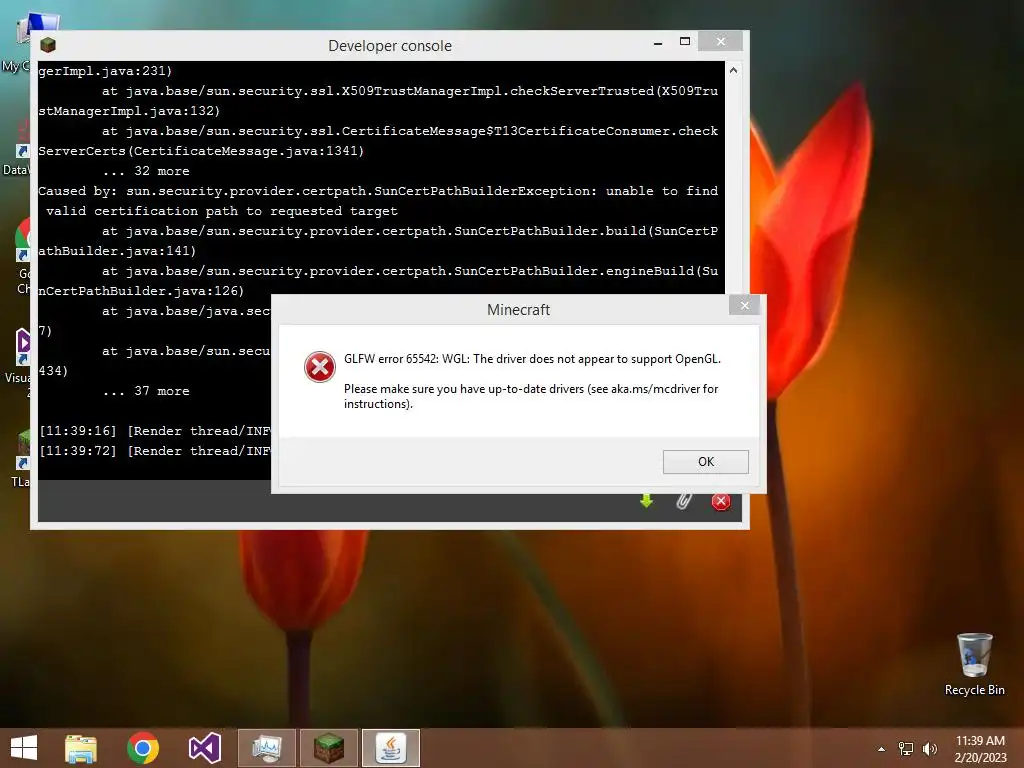Show hidden tray icons arrow

882,749
